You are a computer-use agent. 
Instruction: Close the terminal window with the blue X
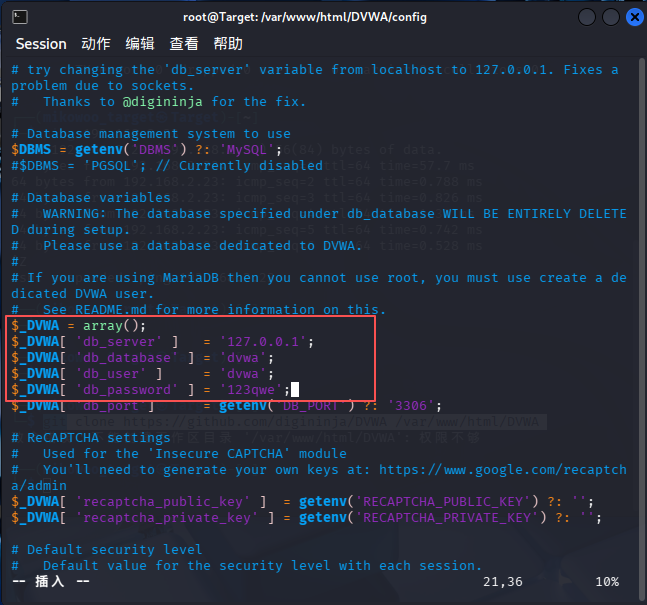click(x=635, y=17)
